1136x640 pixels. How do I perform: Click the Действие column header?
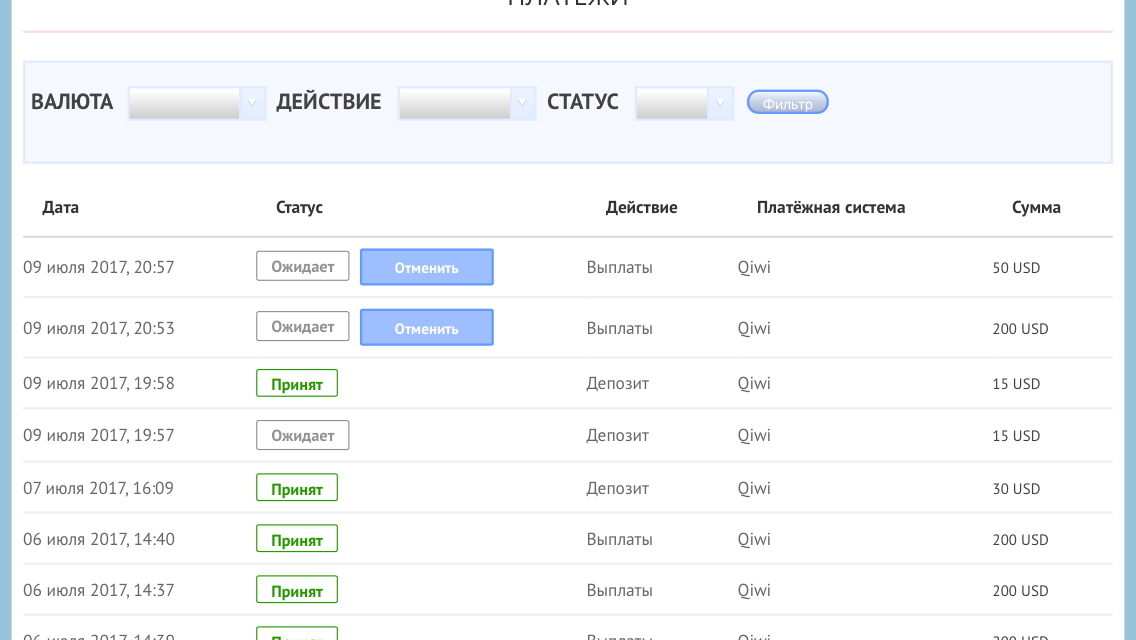click(x=641, y=208)
